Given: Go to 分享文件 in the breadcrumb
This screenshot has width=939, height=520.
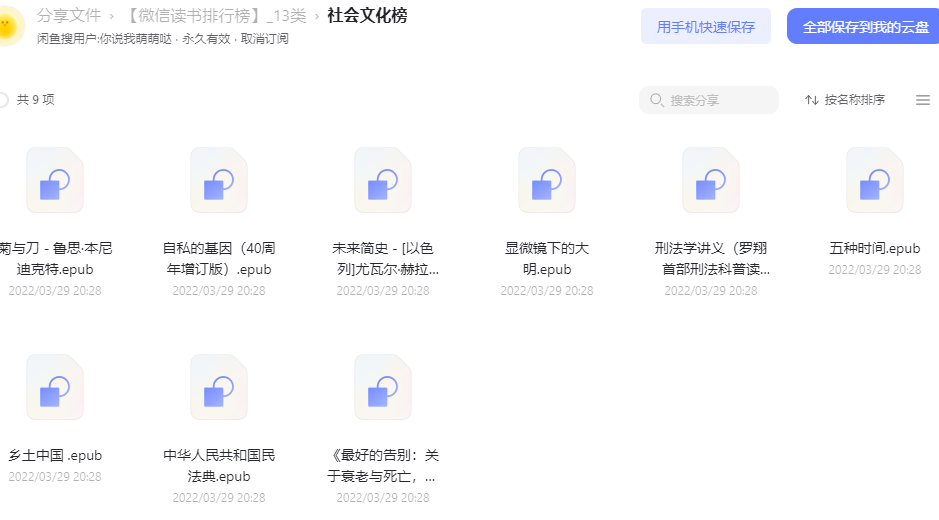Looking at the screenshot, I should (x=69, y=16).
